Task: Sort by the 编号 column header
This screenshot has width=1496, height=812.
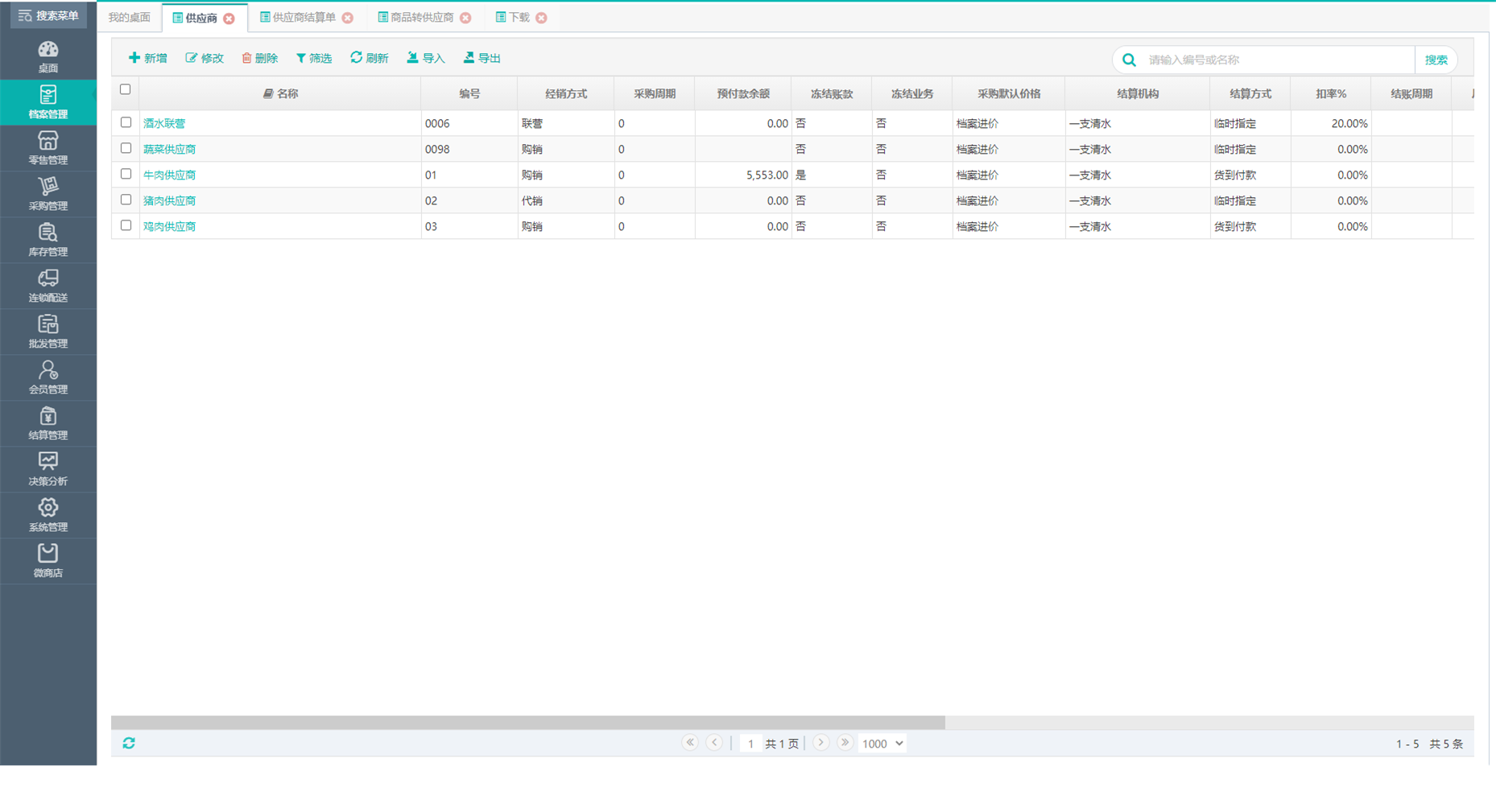Action: coord(469,93)
